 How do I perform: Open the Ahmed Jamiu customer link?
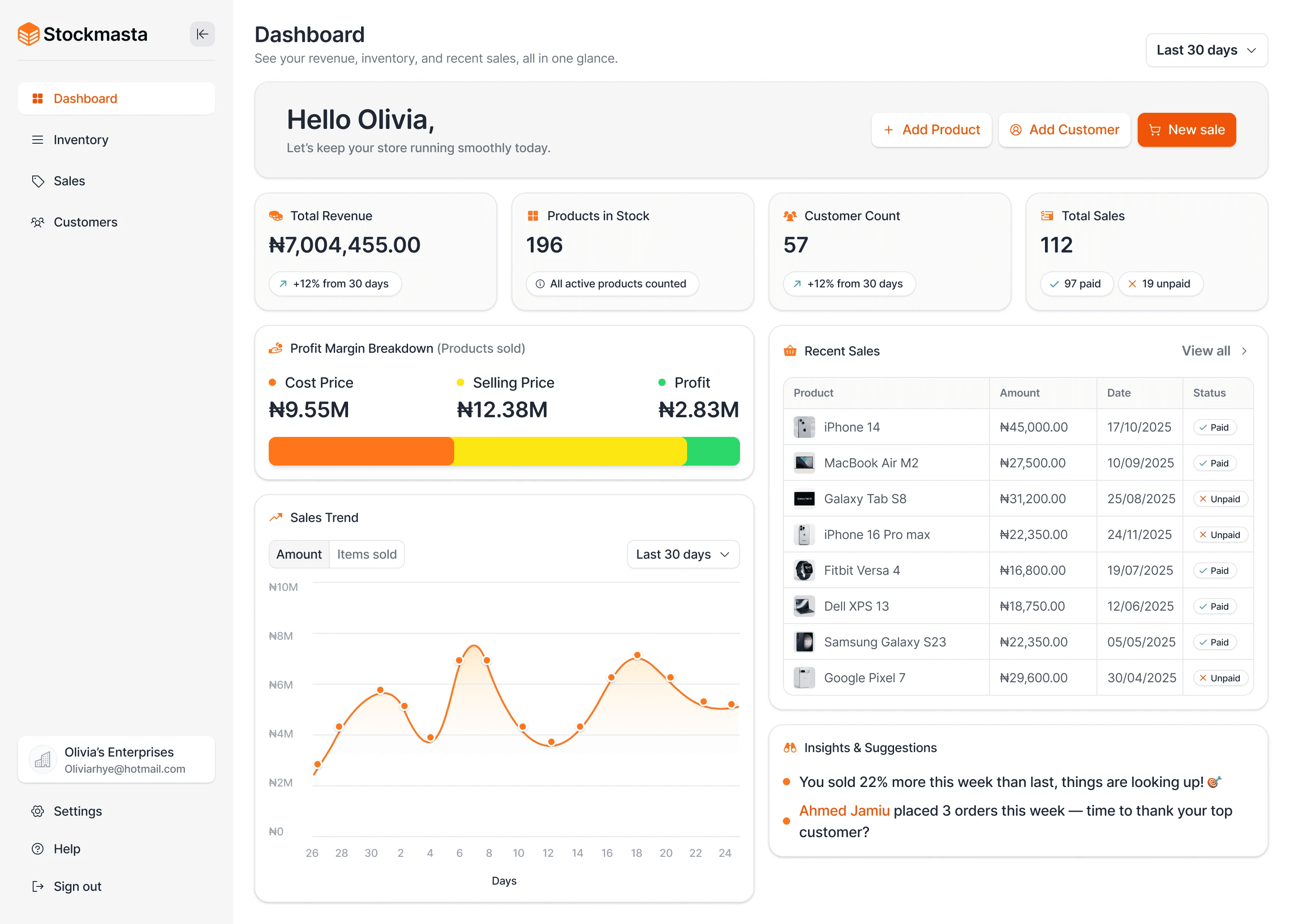click(844, 811)
